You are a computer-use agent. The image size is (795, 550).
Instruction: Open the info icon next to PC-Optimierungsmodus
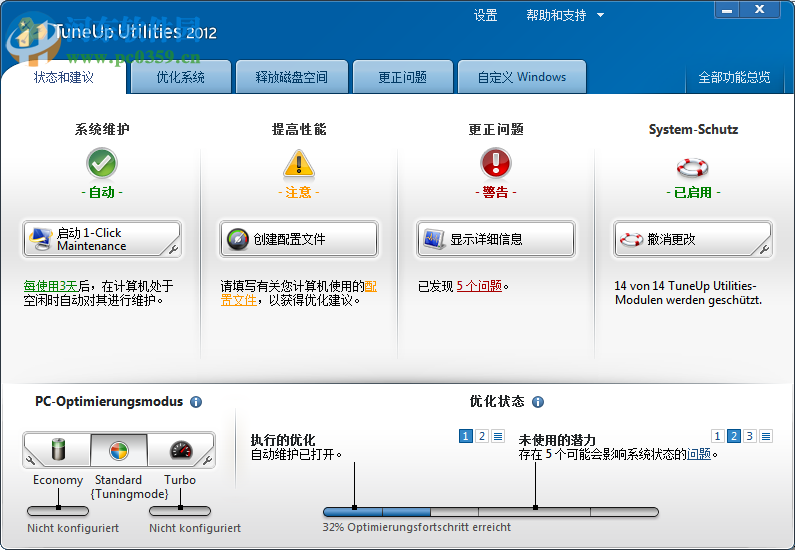196,402
